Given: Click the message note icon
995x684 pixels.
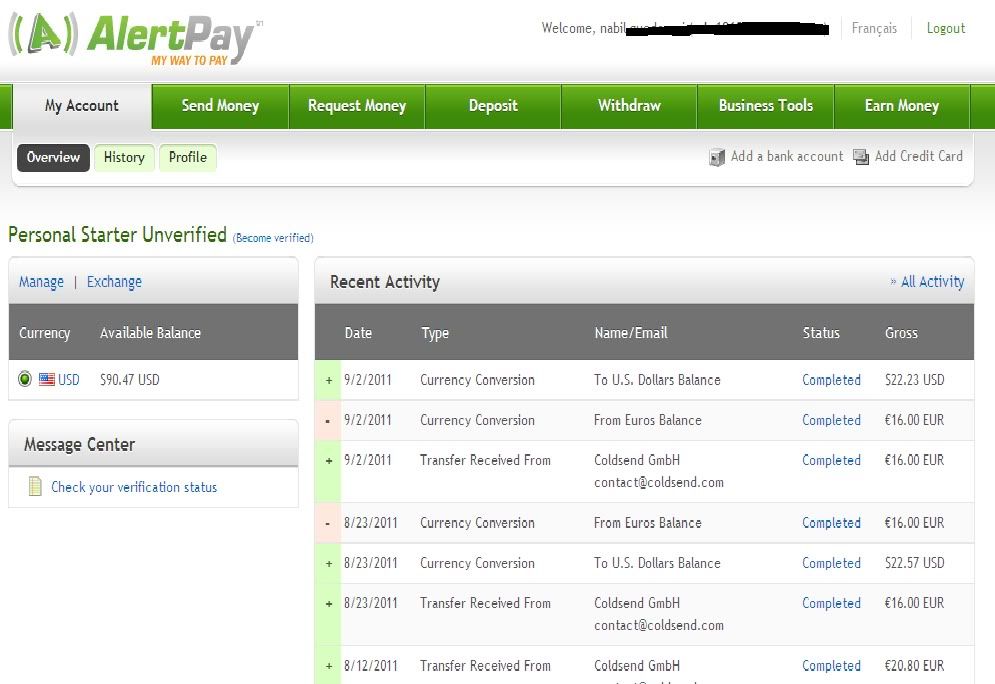Looking at the screenshot, I should tap(35, 486).
